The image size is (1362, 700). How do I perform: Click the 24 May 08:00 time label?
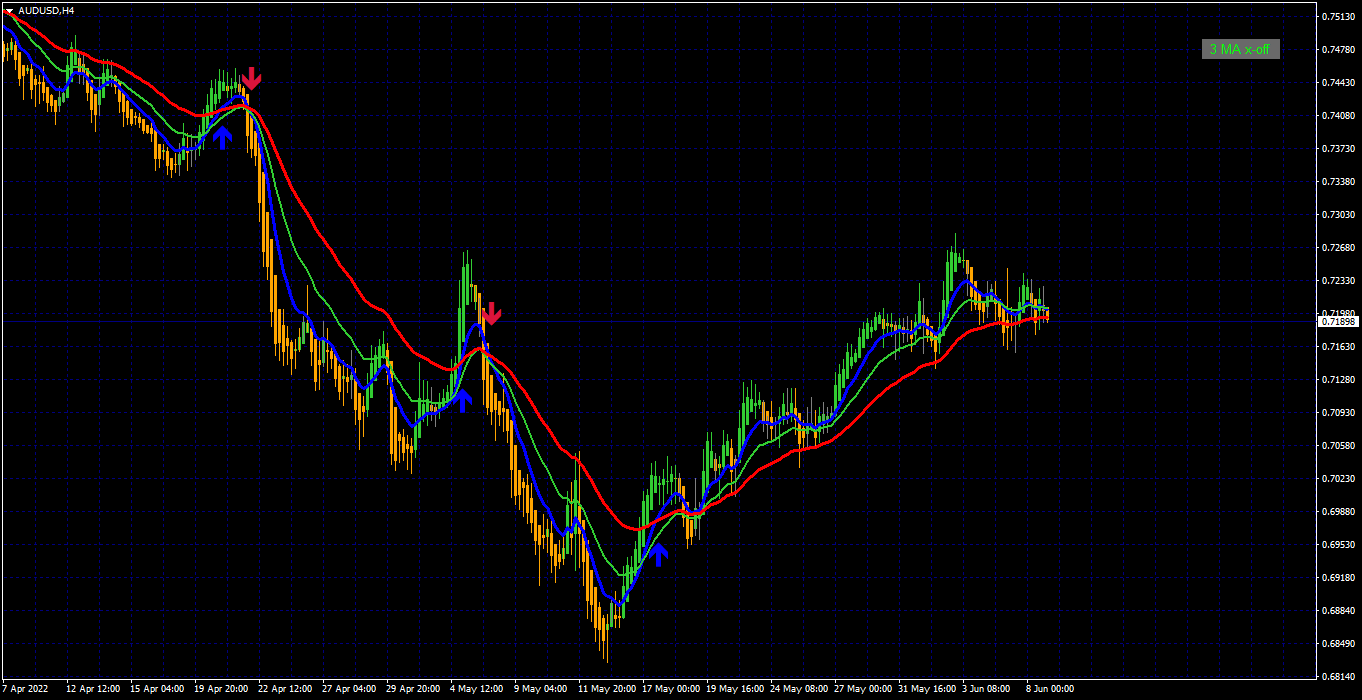coord(797,689)
